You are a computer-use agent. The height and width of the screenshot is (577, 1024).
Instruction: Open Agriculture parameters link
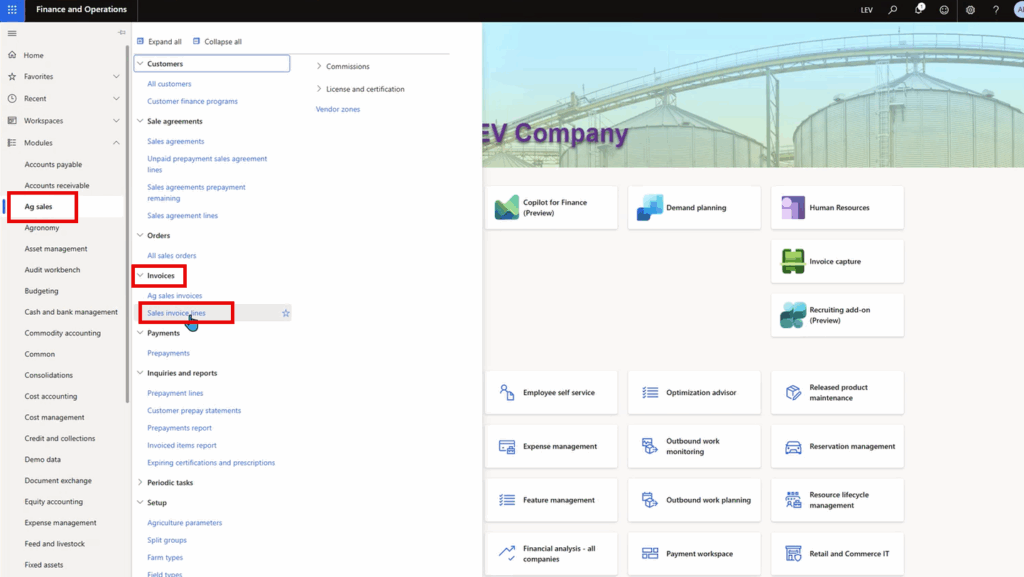click(x=185, y=523)
